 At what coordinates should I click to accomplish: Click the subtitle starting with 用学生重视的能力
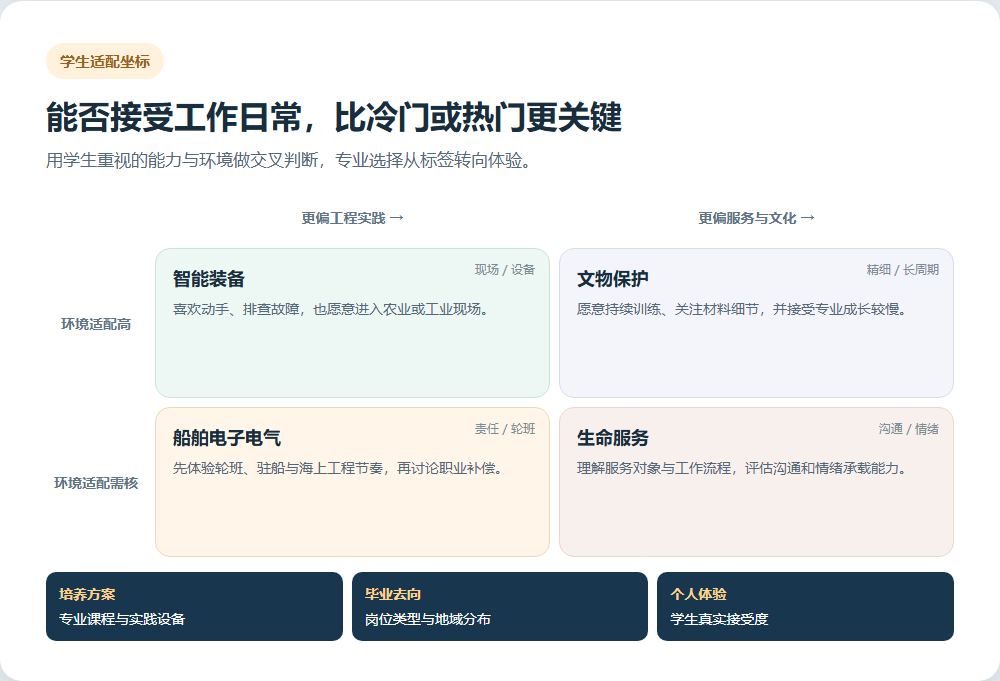[288, 160]
